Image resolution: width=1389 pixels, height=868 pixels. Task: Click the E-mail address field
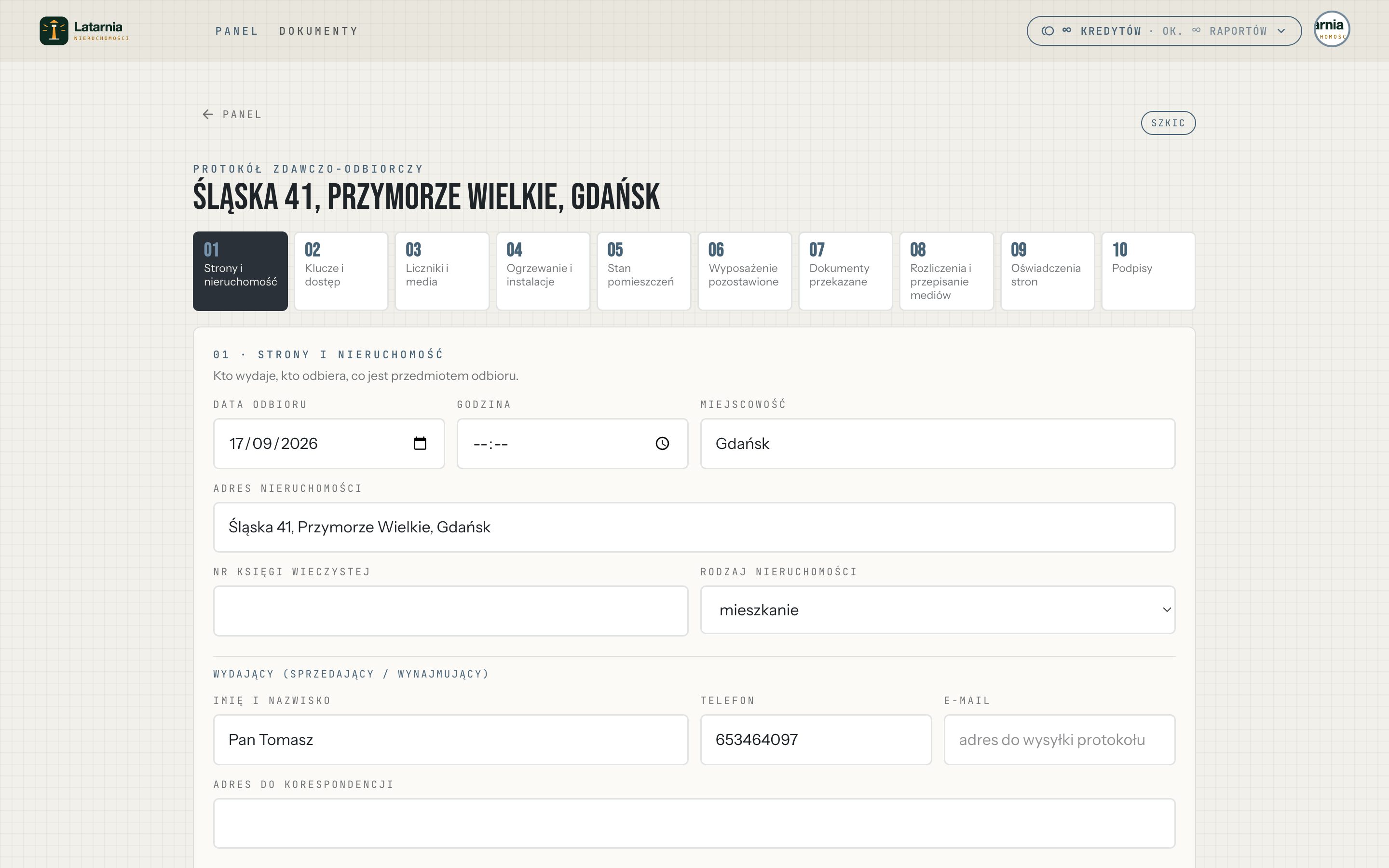click(1059, 739)
